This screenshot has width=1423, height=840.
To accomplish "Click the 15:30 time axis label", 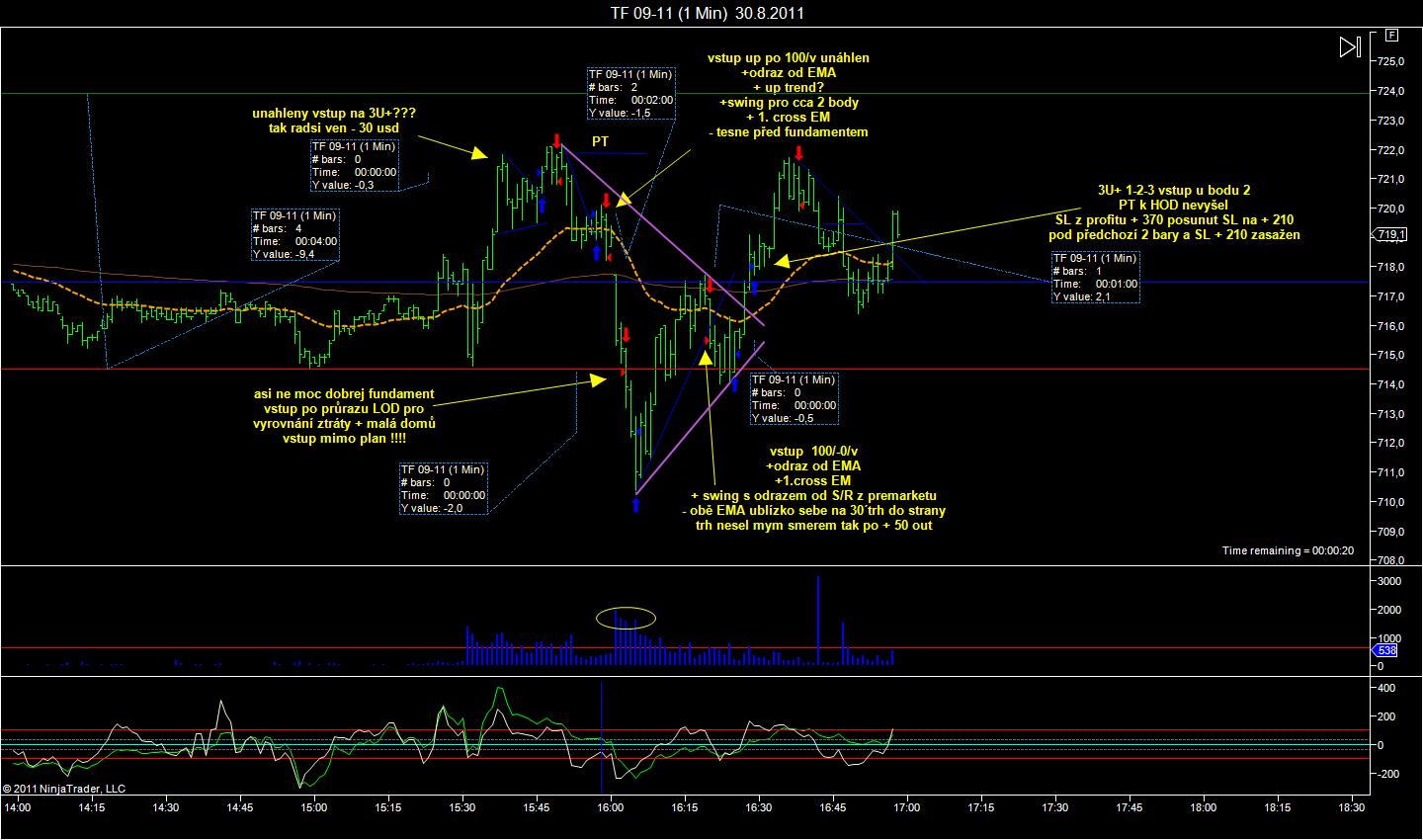I will [x=462, y=807].
